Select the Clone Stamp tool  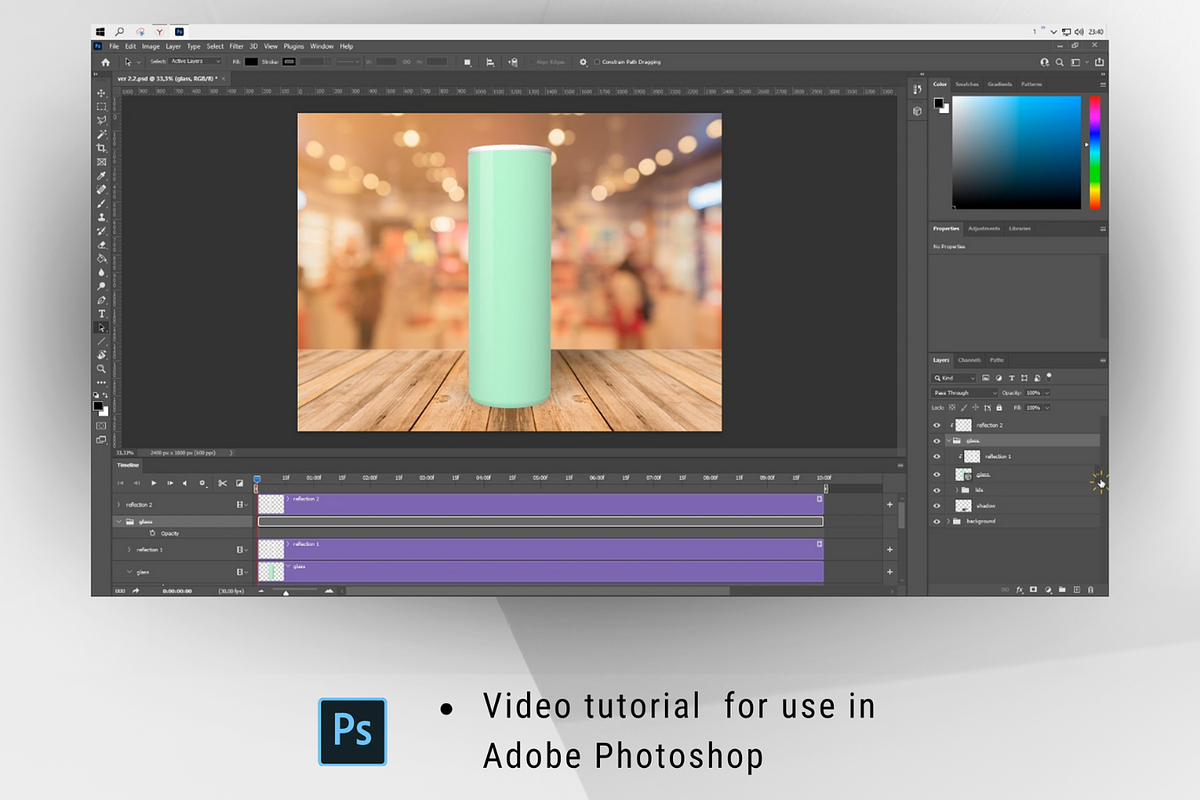102,217
